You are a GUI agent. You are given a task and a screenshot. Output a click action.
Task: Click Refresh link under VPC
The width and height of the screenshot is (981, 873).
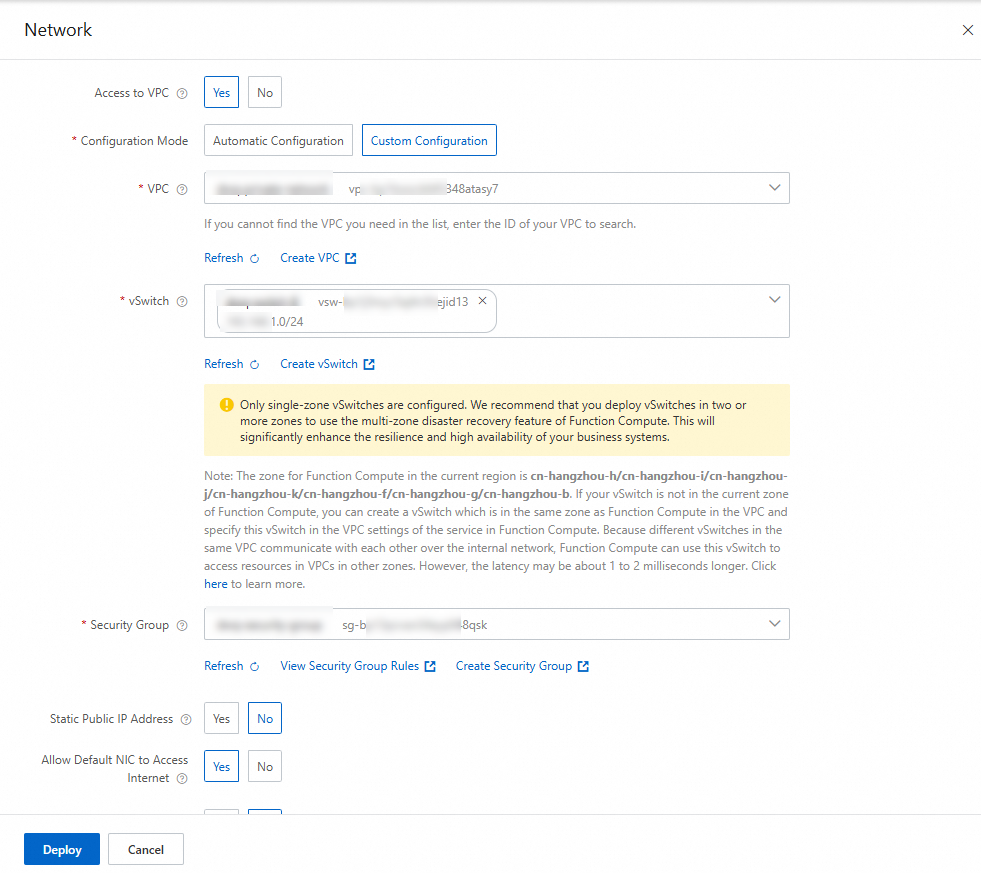click(x=223, y=258)
